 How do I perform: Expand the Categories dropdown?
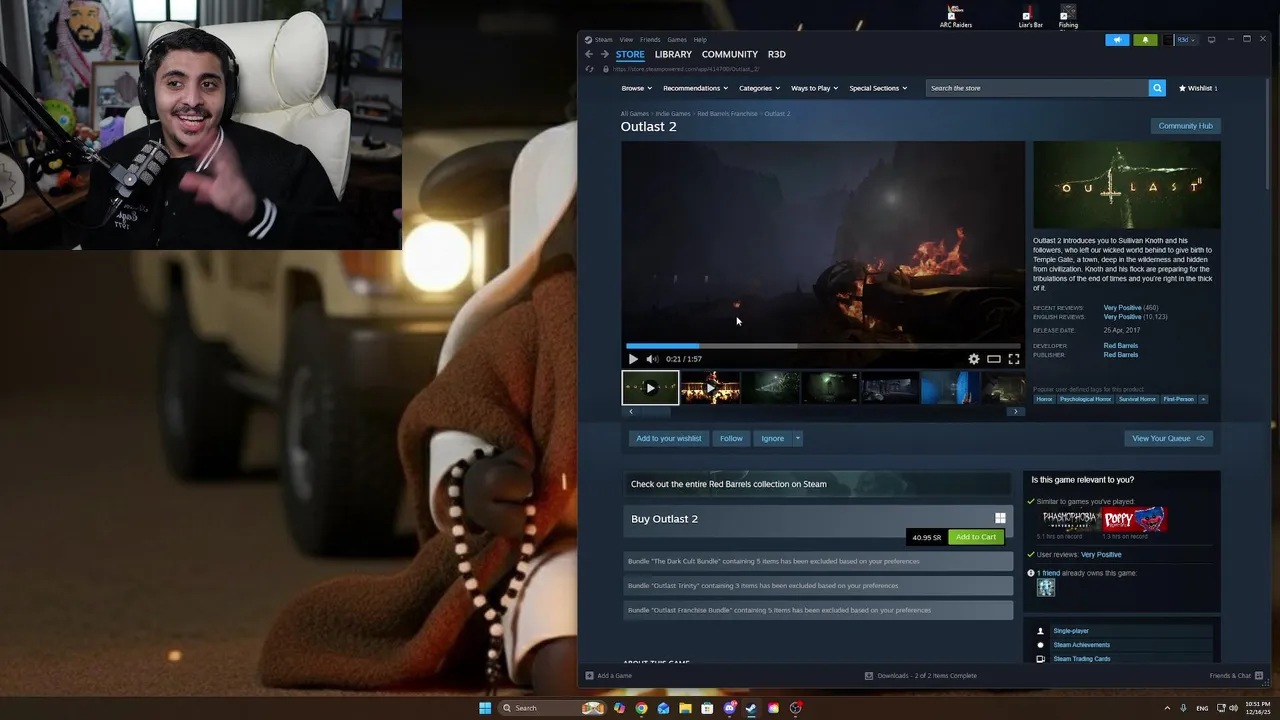click(x=759, y=88)
